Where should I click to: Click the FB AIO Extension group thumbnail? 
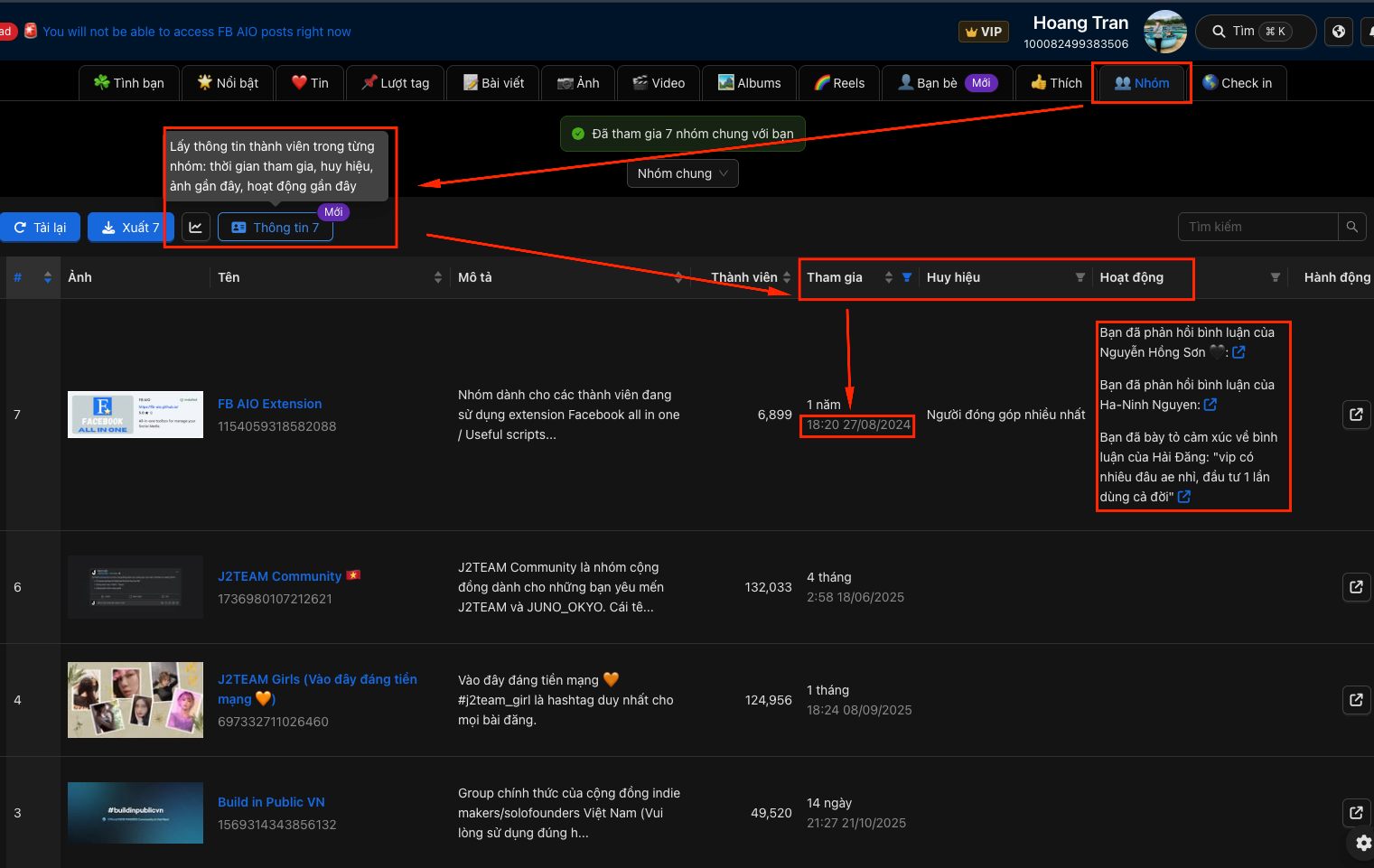pos(136,415)
